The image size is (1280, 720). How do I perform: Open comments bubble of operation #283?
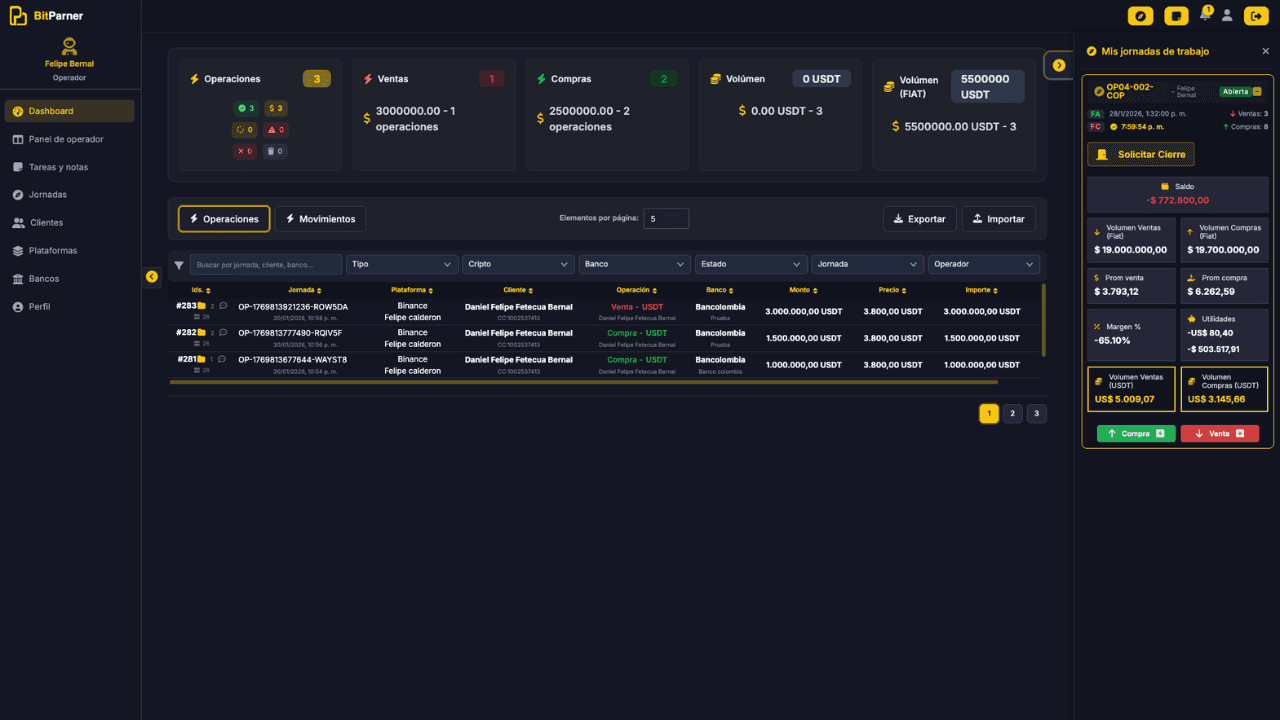pos(223,306)
